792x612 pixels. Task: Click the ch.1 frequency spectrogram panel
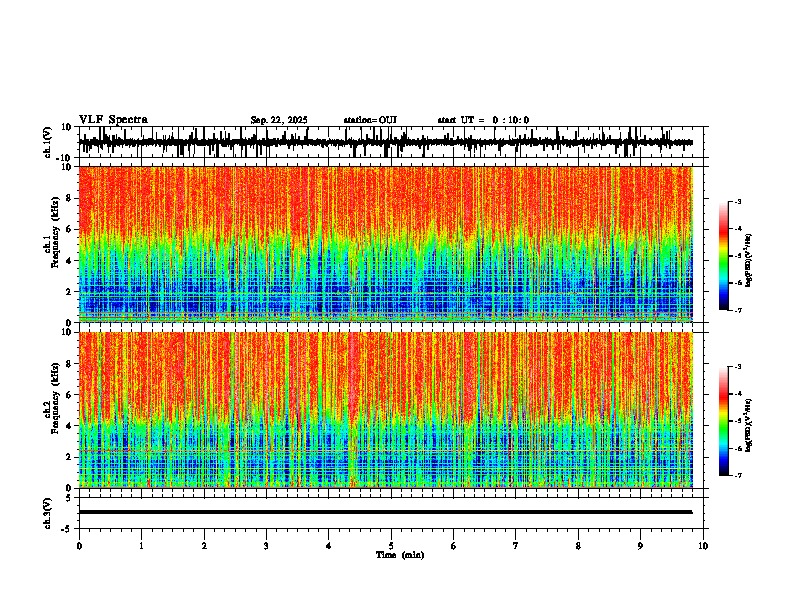coord(385,244)
